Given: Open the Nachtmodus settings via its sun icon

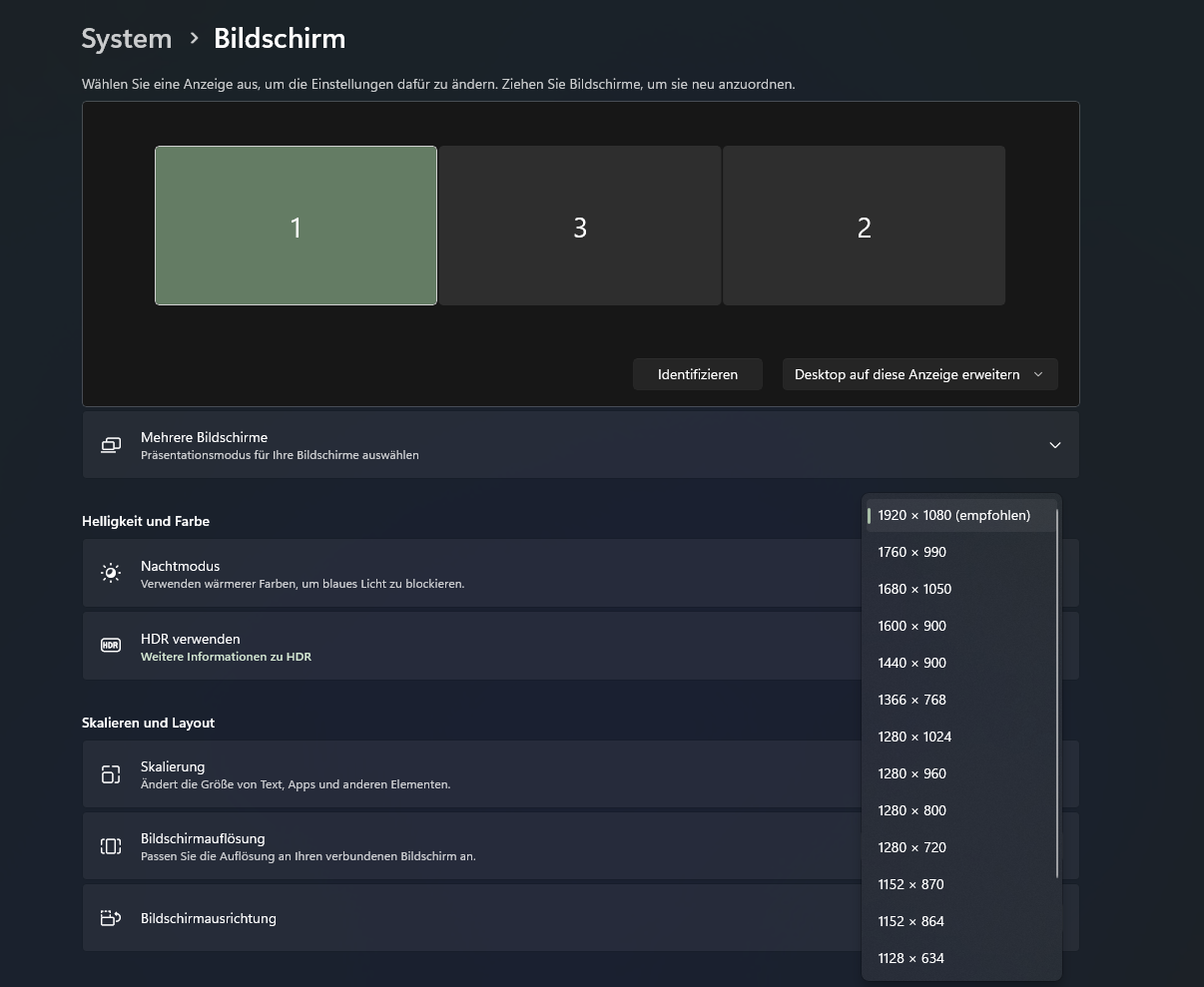Looking at the screenshot, I should (x=110, y=572).
